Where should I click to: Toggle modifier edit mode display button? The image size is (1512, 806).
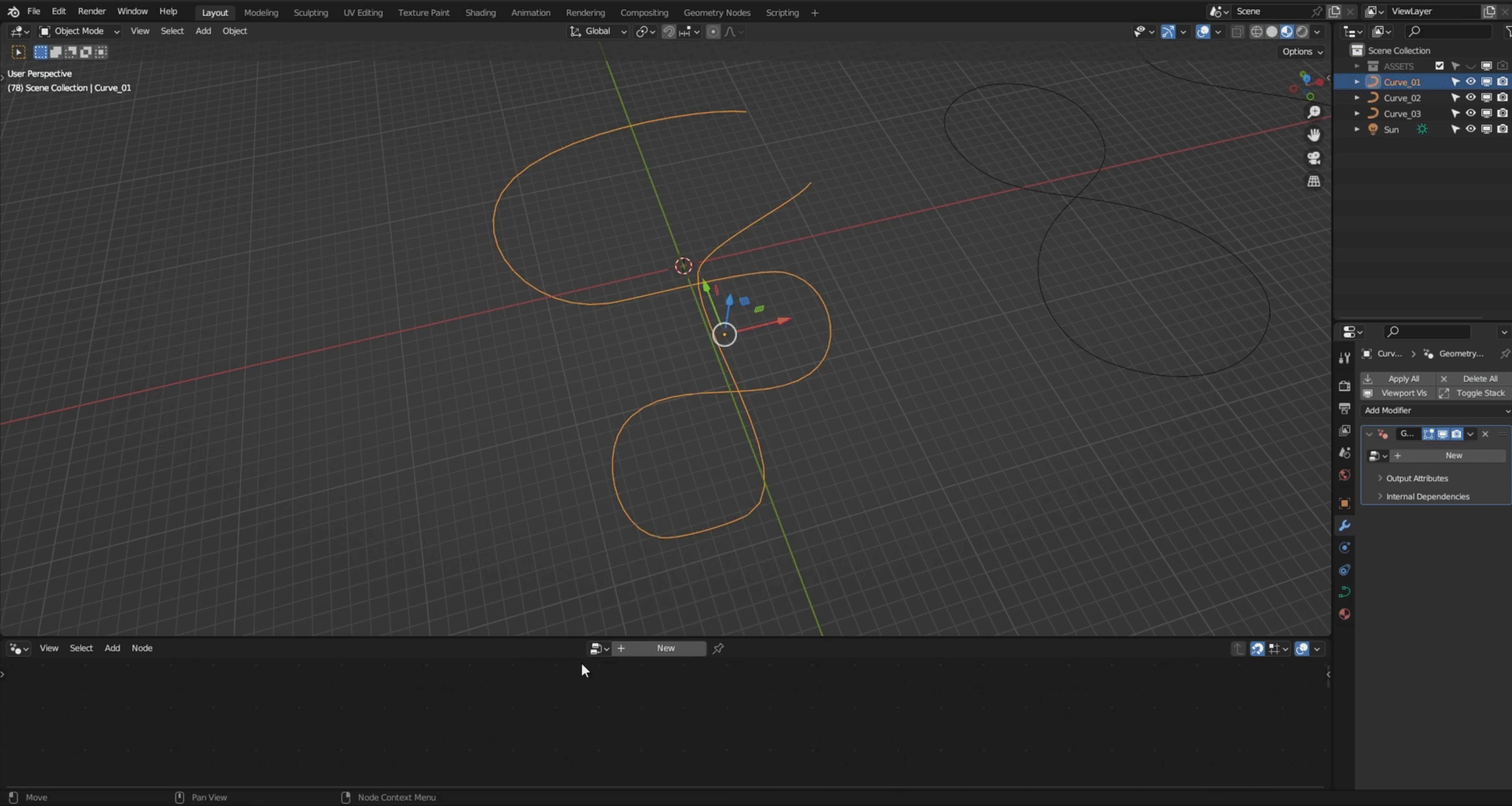(x=1429, y=434)
